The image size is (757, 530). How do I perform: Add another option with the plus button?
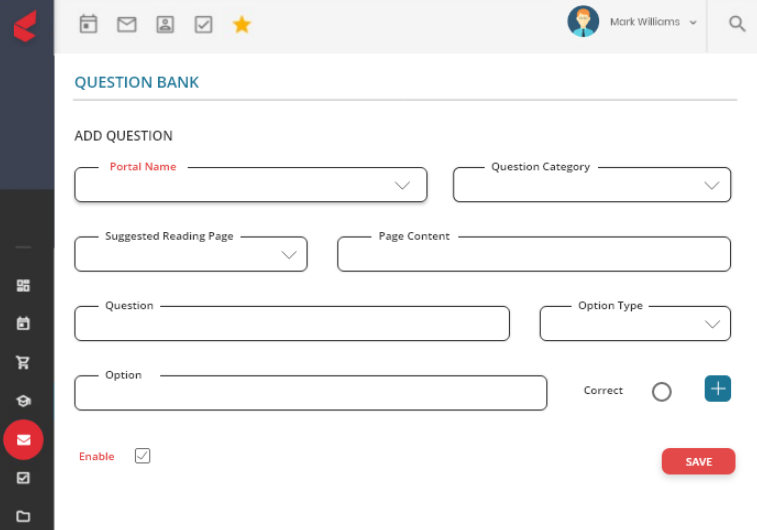[717, 389]
